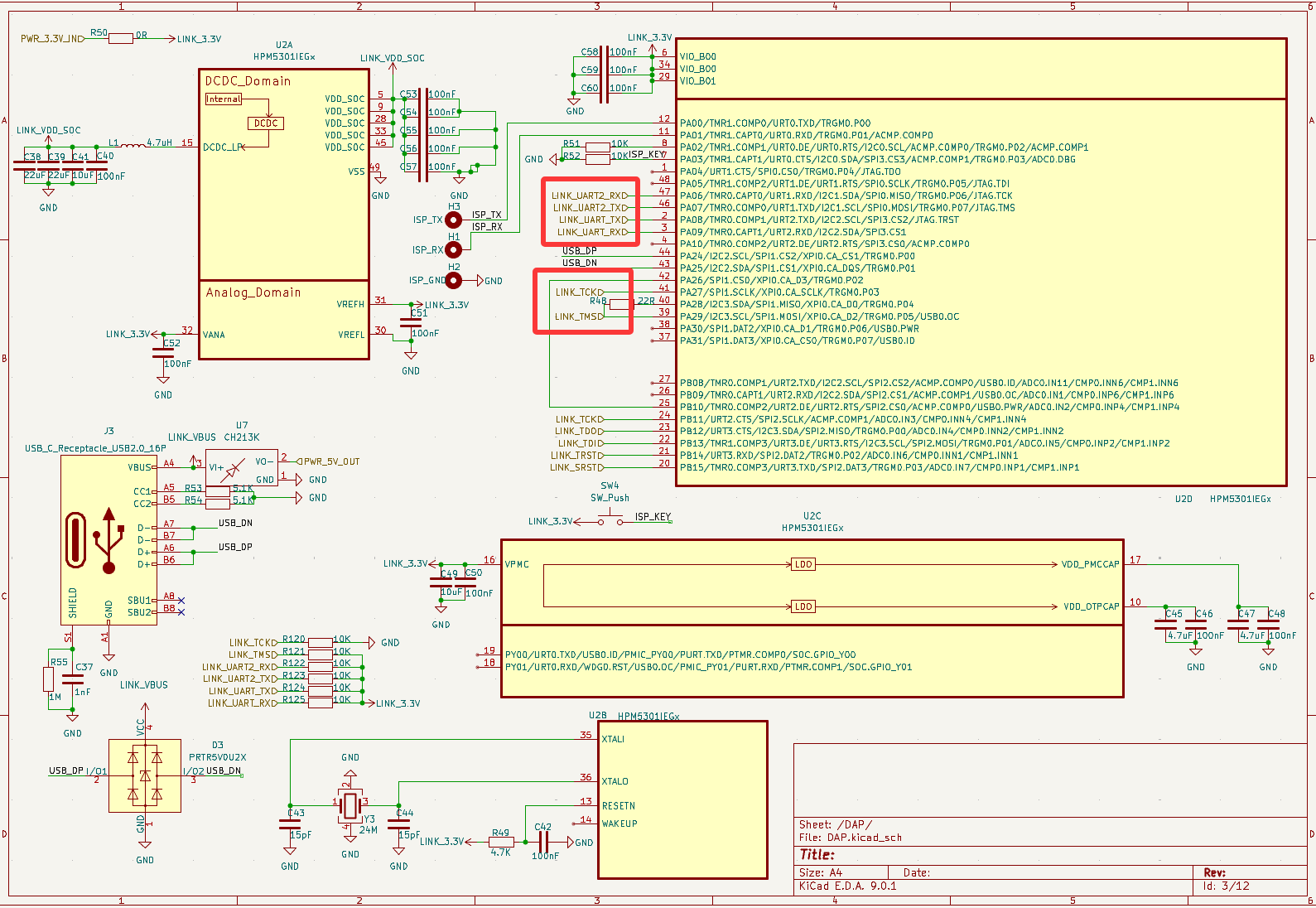Select the PWR_3.3V_IND label at top left

[51, 39]
